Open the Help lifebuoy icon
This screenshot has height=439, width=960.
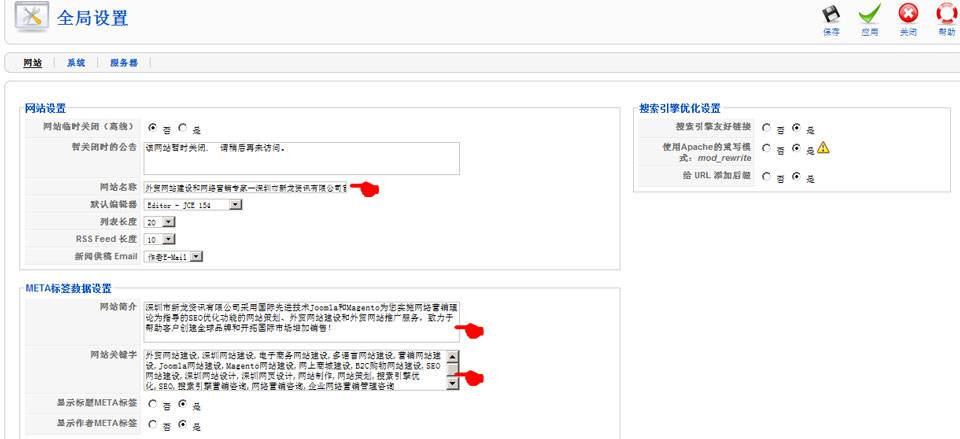(947, 13)
